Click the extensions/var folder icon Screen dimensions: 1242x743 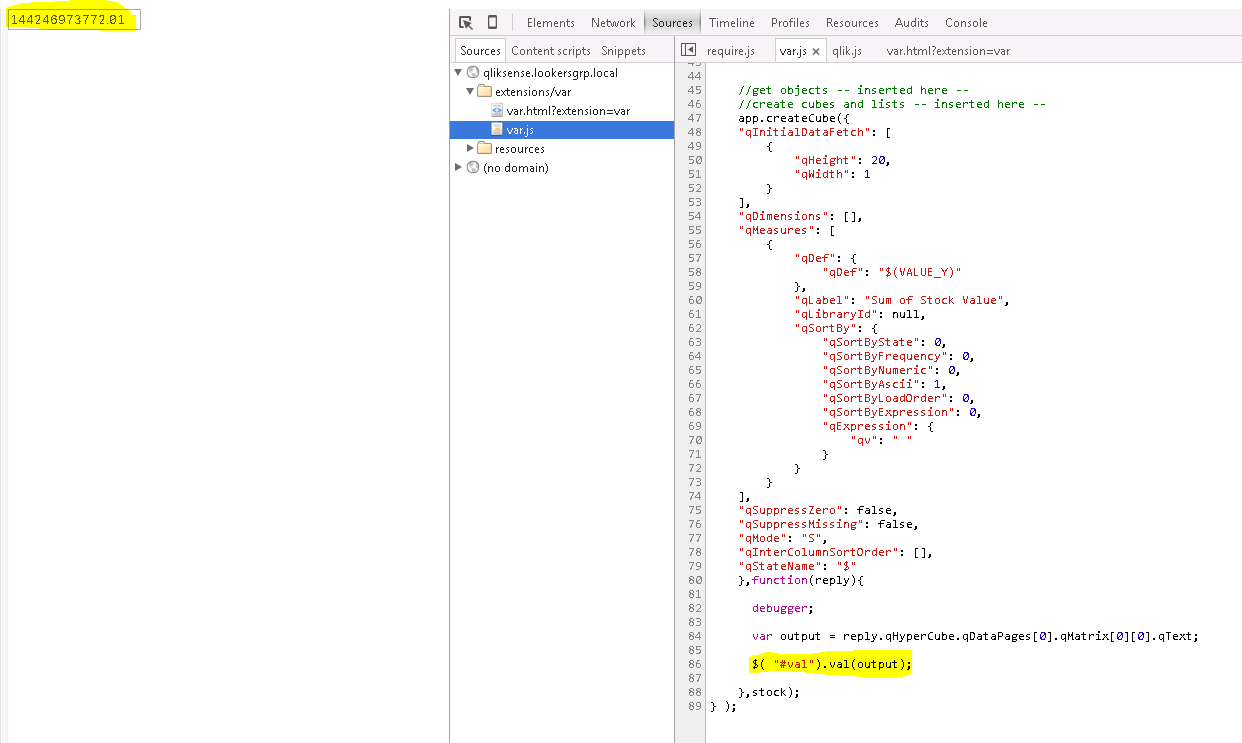485,92
